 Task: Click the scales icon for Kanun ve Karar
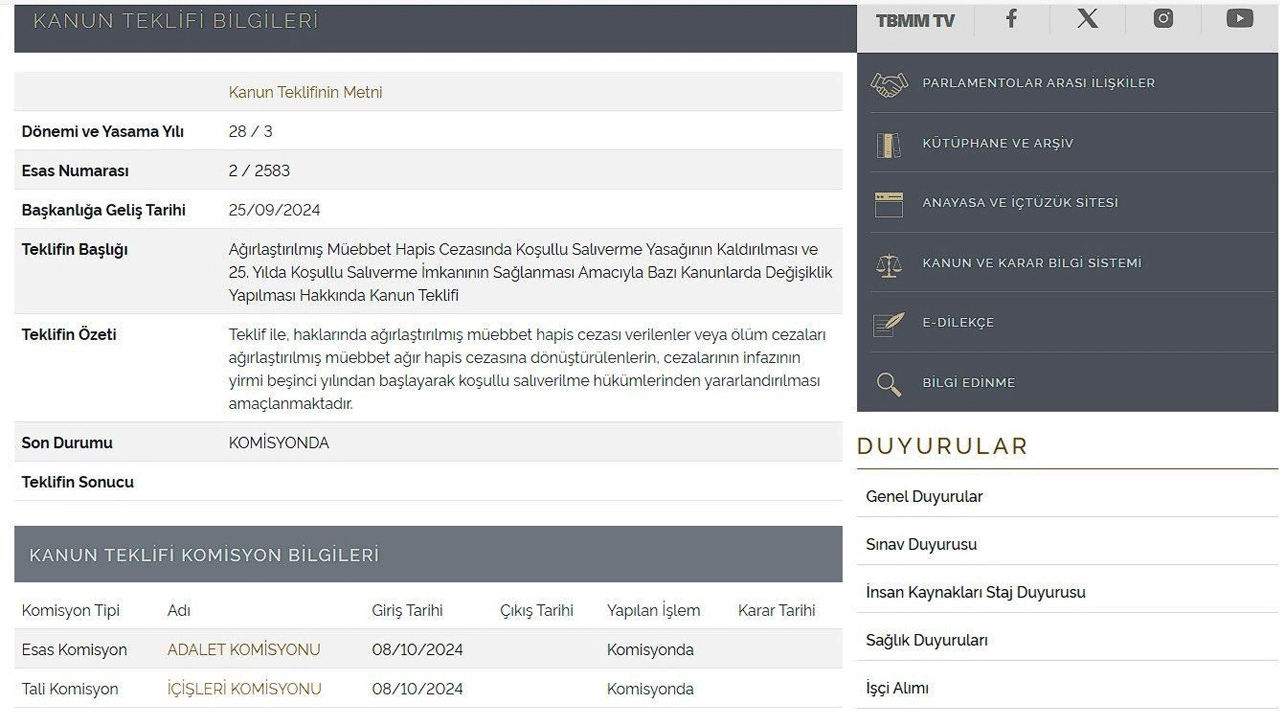coord(889,264)
